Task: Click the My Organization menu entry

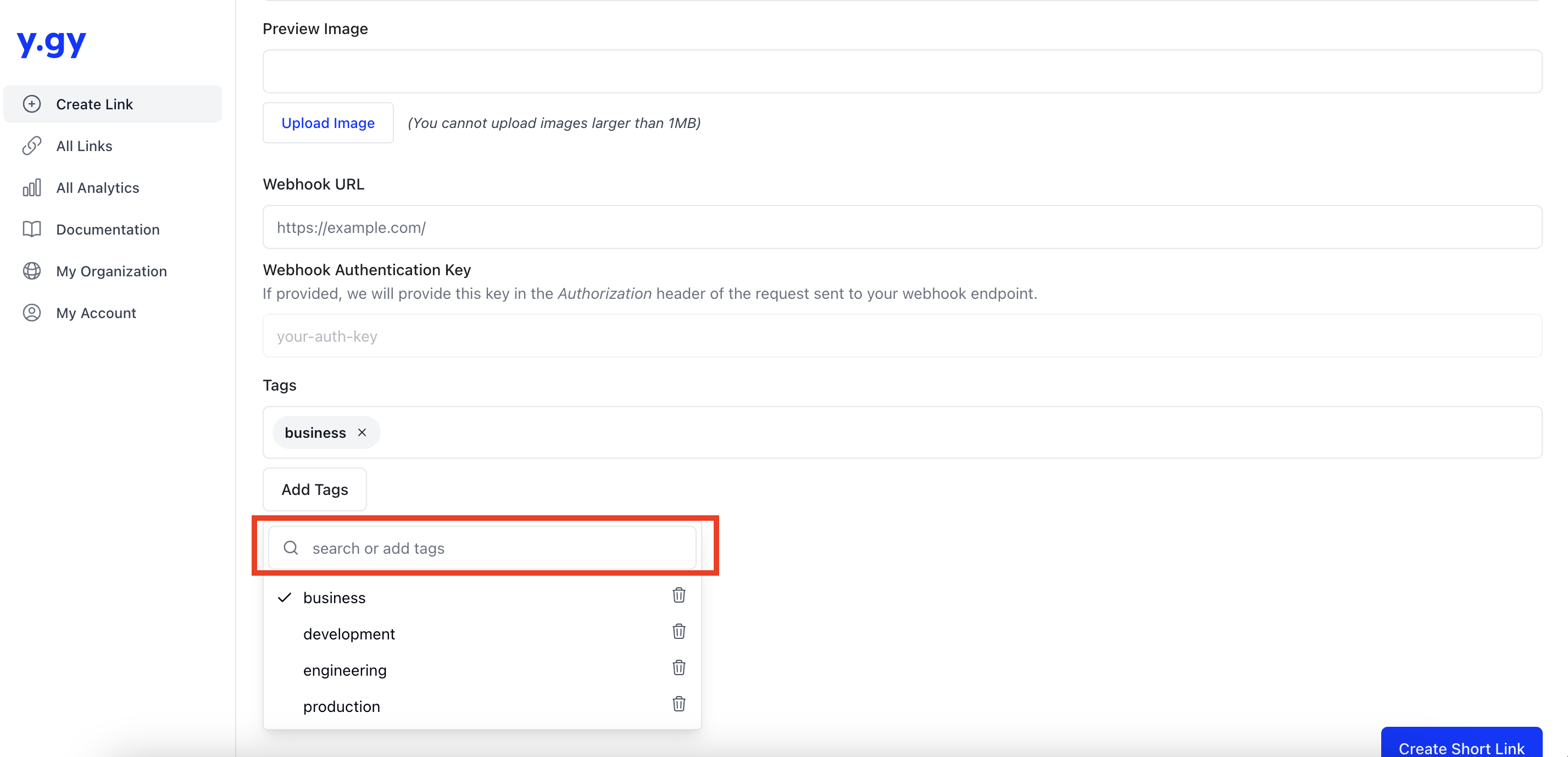Action: coord(111,271)
